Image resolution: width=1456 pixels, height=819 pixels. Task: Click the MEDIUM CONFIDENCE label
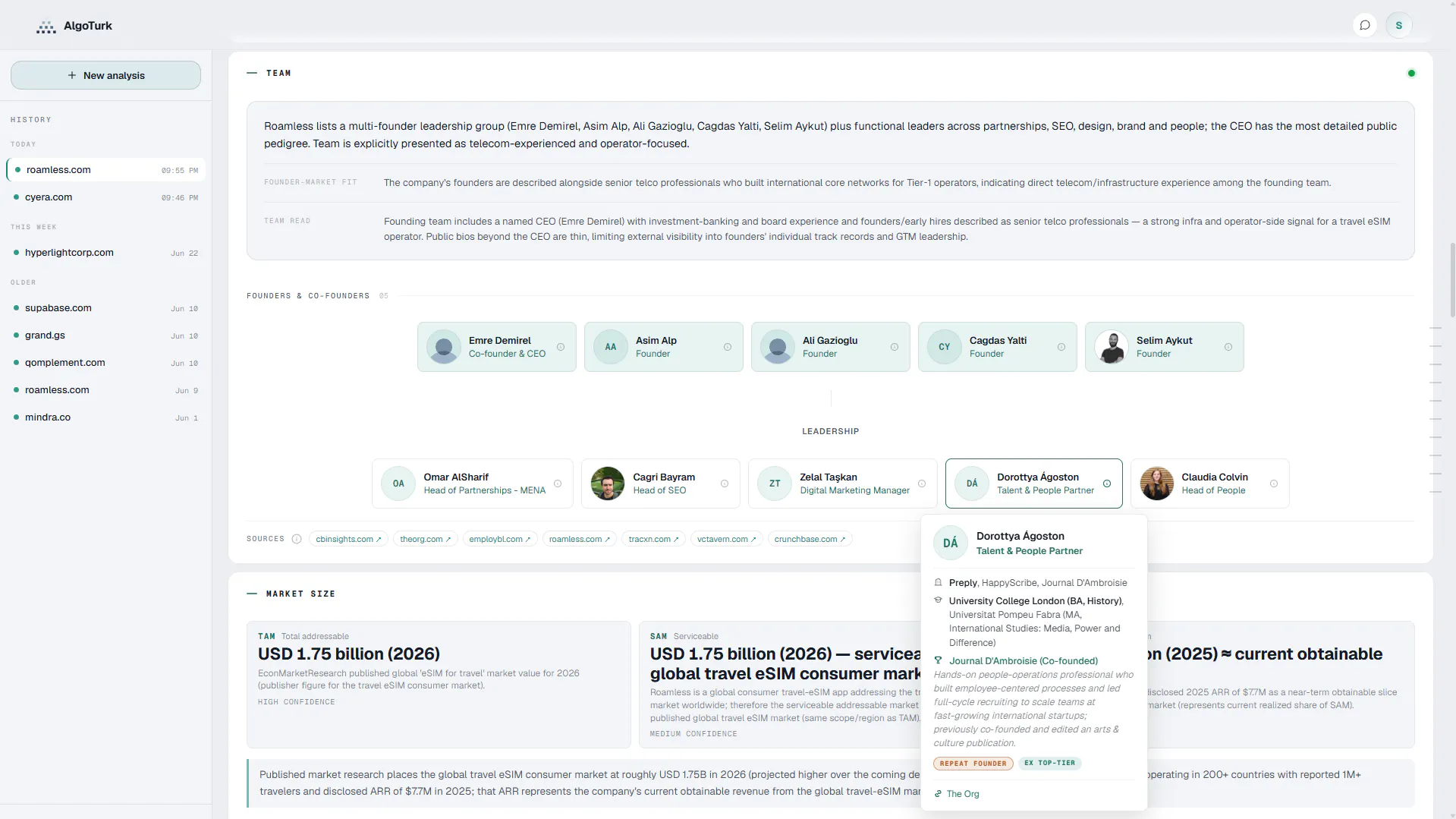coord(693,734)
